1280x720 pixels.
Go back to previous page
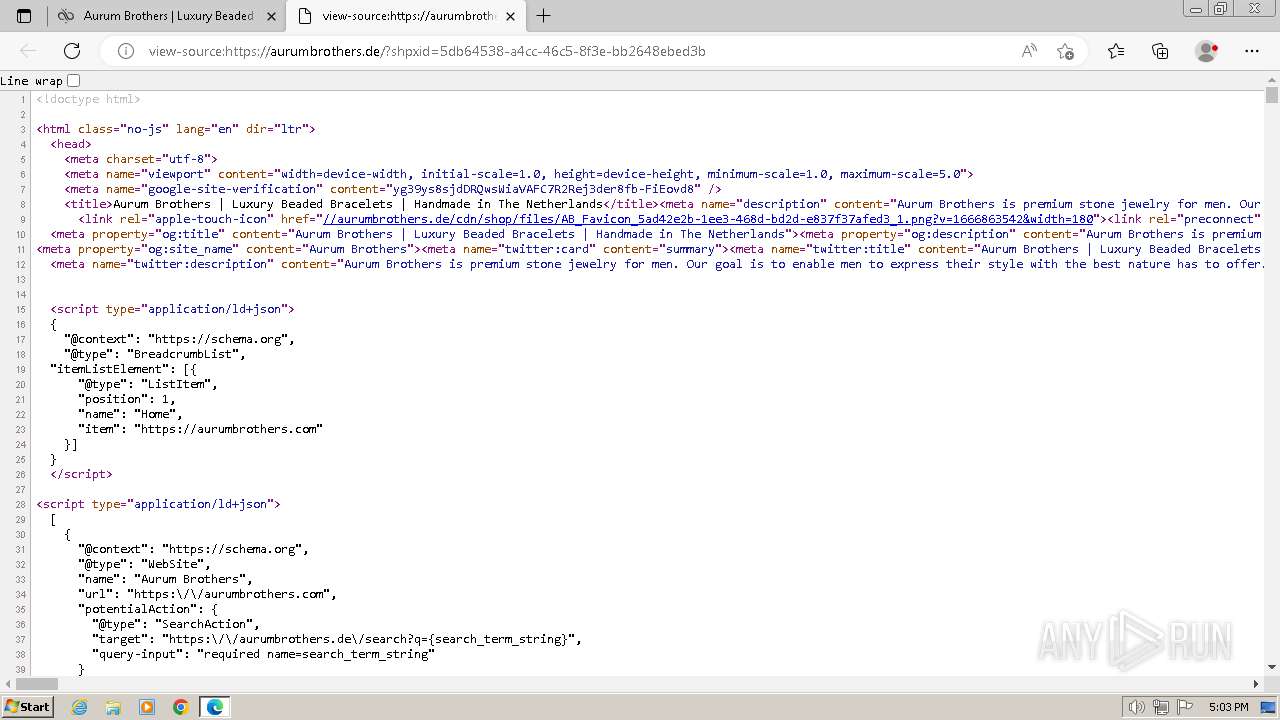[28, 51]
